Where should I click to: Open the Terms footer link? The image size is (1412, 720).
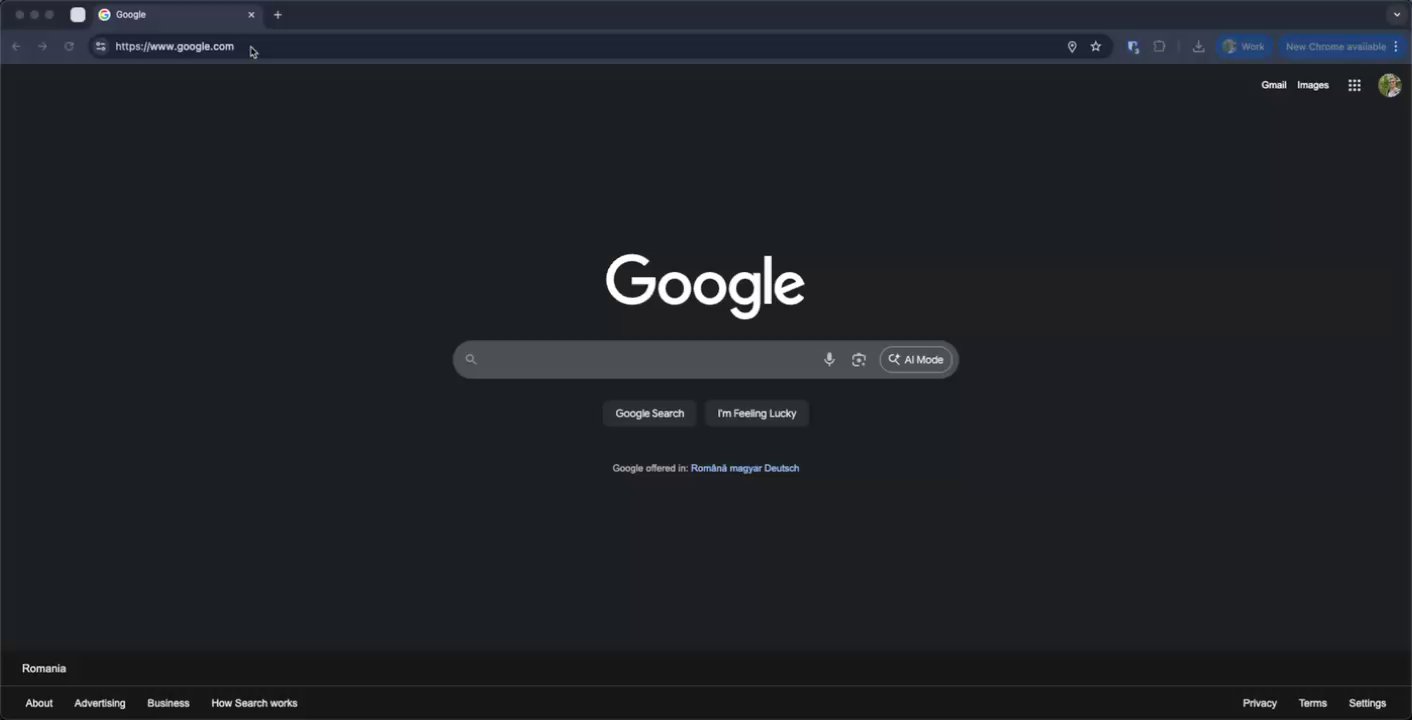point(1313,703)
